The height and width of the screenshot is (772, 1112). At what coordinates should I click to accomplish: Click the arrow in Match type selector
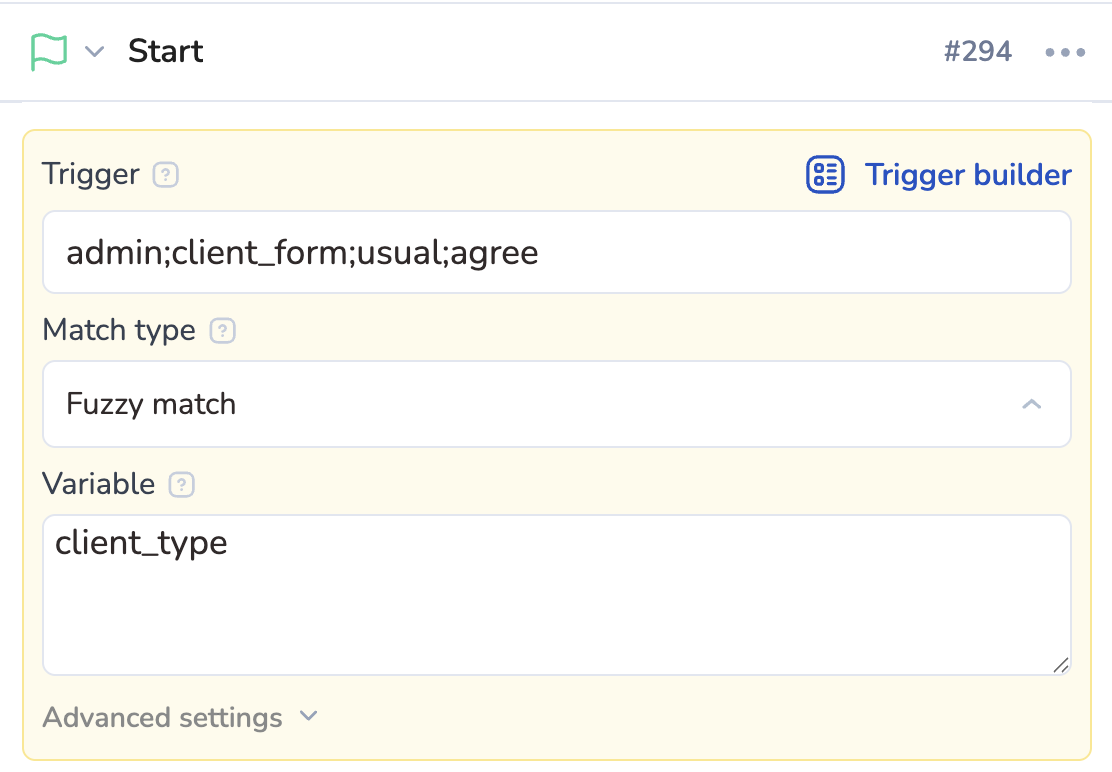1032,404
